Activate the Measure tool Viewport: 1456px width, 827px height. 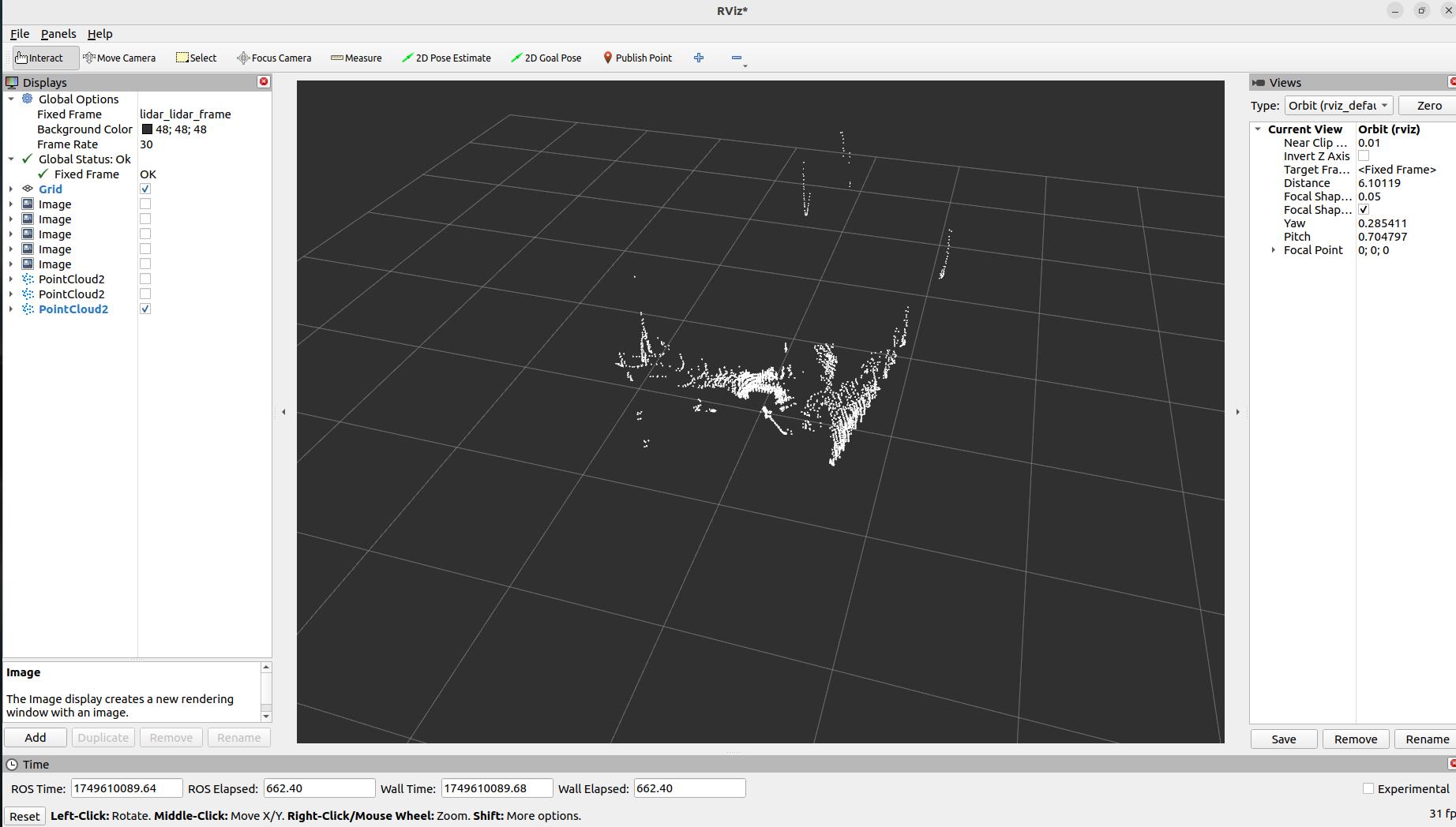pos(356,58)
